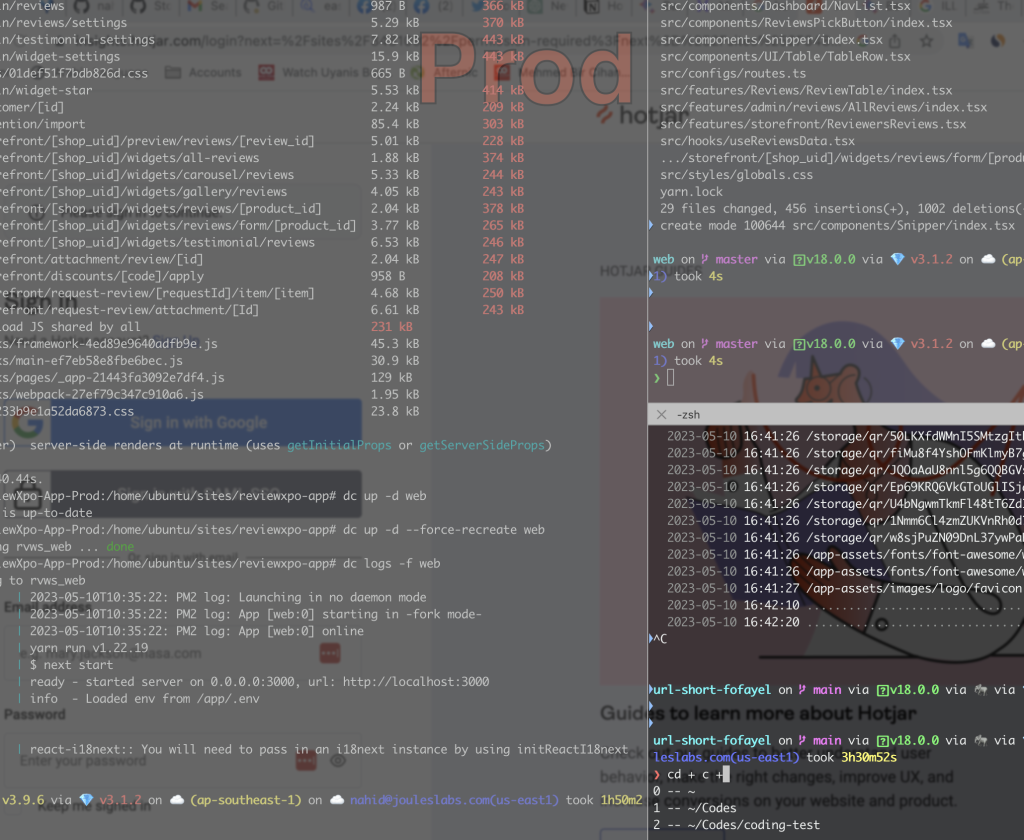Click 'yarn run v1.22.19' log line

[89, 648]
